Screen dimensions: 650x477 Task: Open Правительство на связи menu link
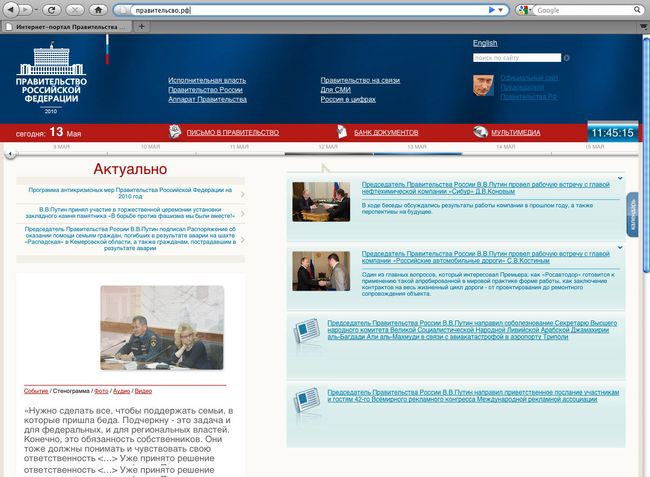(x=360, y=80)
